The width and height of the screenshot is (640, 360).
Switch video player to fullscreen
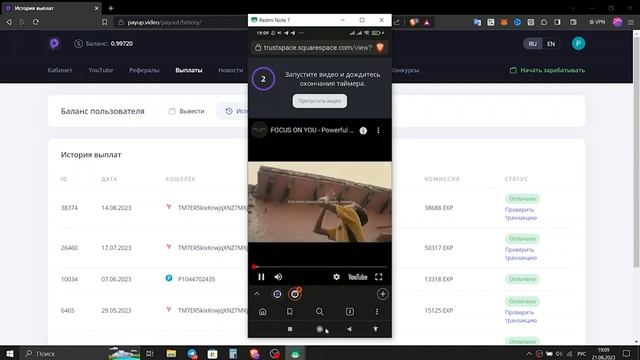coord(379,277)
